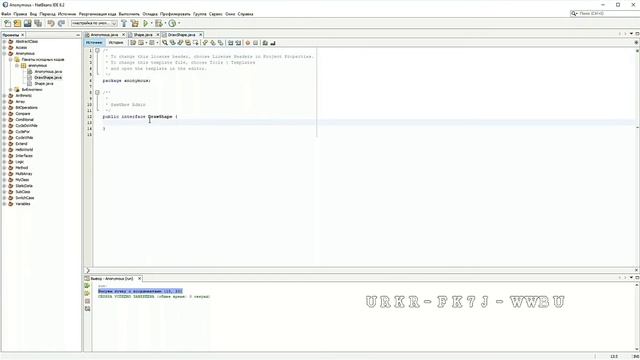Viewport: 640px width, 360px height.
Task: Click the Start Macro Recording red icon
Action: click(x=247, y=43)
